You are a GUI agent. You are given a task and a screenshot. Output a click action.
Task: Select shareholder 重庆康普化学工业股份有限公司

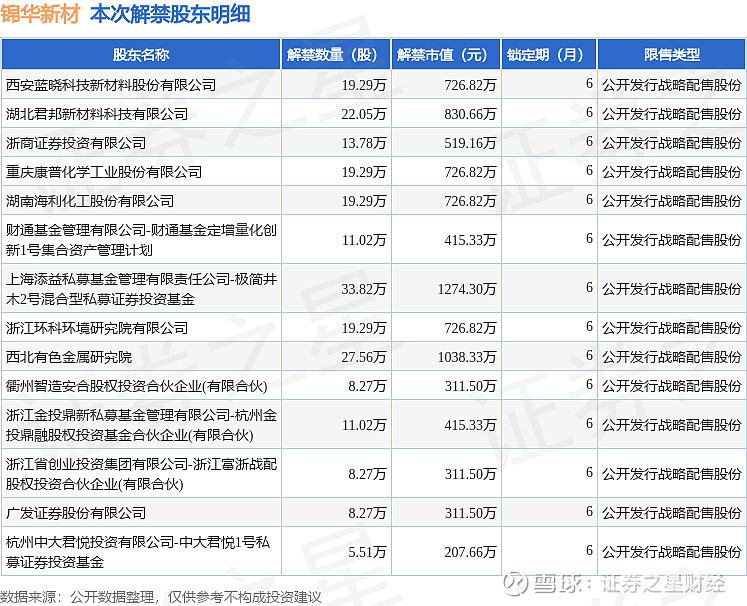pyautogui.click(x=104, y=172)
